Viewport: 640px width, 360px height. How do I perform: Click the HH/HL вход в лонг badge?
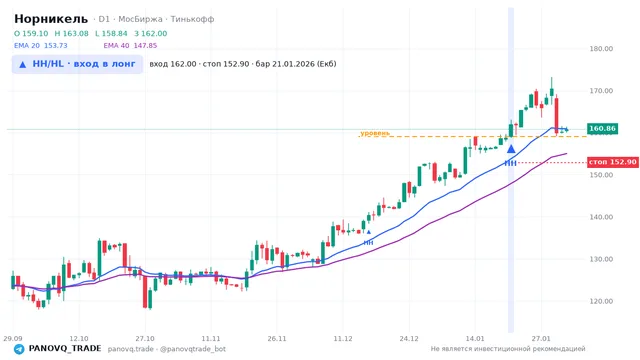[77, 64]
